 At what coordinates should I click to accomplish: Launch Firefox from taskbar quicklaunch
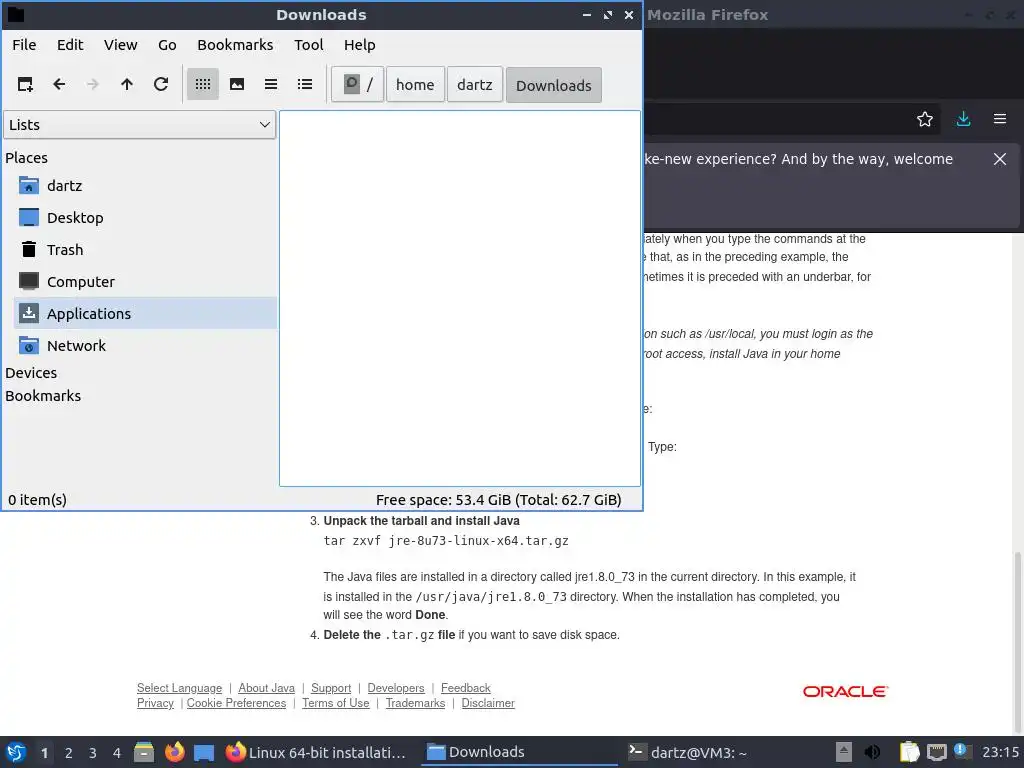174,752
